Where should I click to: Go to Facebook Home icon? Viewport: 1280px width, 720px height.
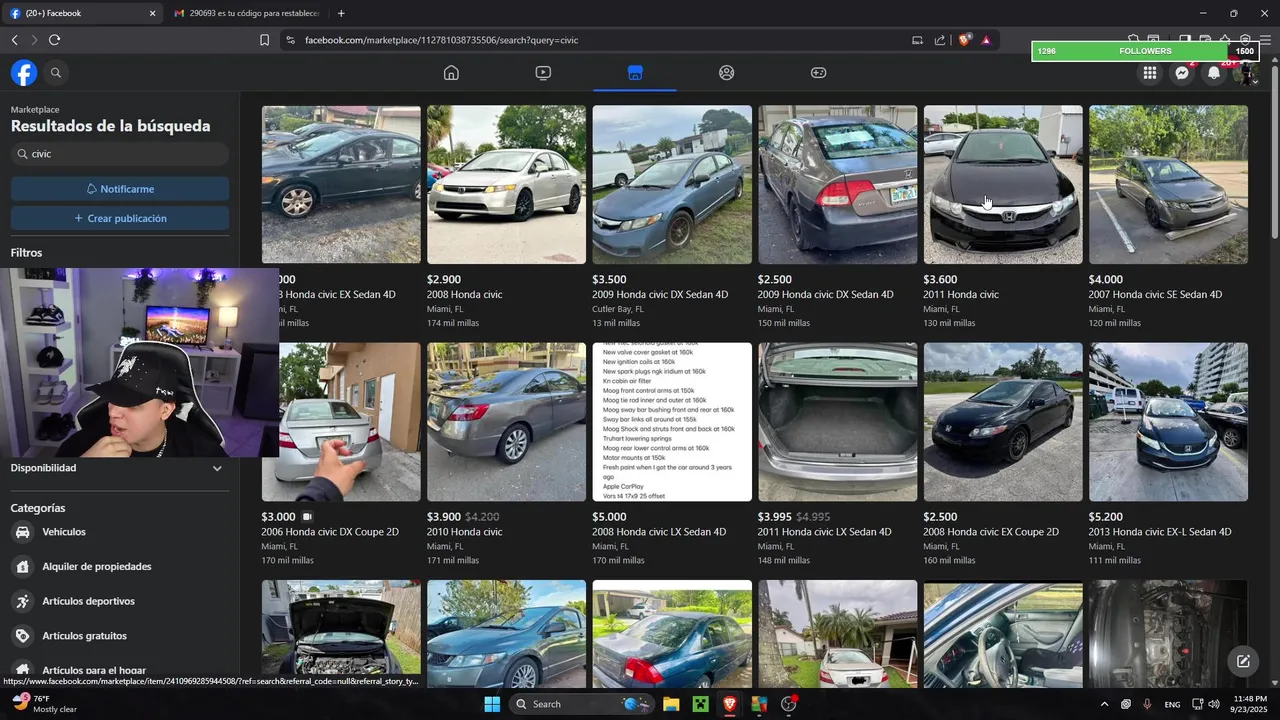tap(451, 73)
